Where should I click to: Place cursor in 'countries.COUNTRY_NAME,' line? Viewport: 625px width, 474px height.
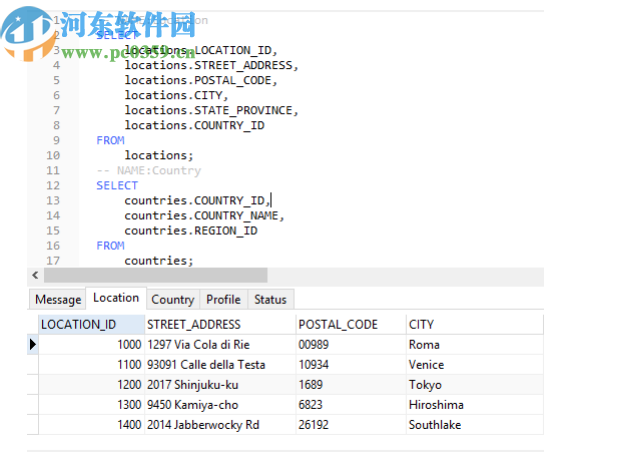pyautogui.click(x=204, y=215)
